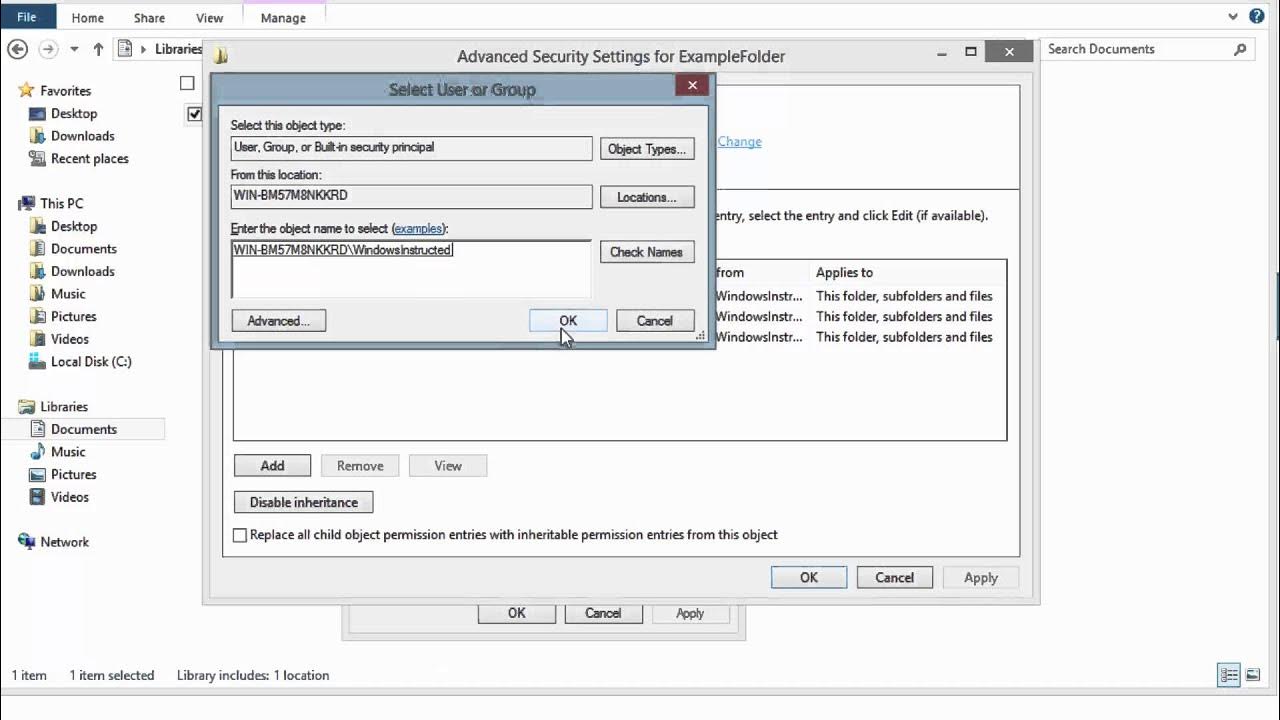Open the Share ribbon tab
Viewport: 1280px width, 720px height.
(x=149, y=18)
